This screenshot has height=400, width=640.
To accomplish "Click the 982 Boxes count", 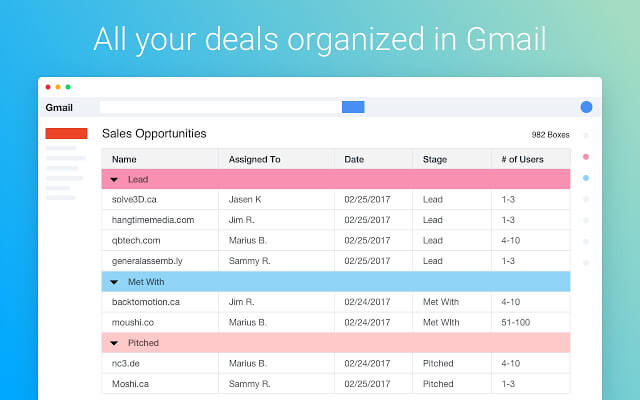I will pos(550,135).
